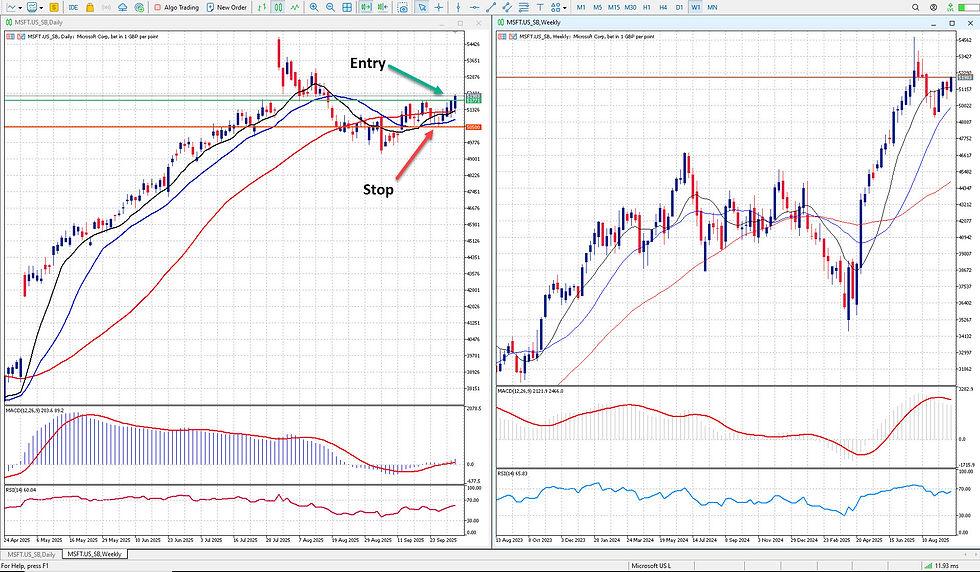Click first trading panel icon in Weekly chart
This screenshot has height=572, width=980.
[502, 37]
